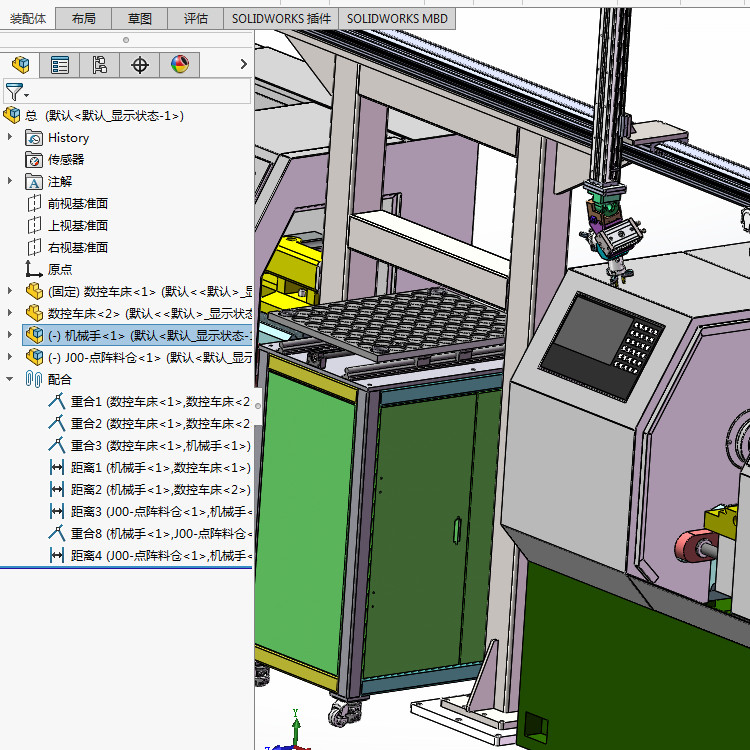Select mate 距离2 (机械手<1>,数控车床<2>)

point(161,490)
